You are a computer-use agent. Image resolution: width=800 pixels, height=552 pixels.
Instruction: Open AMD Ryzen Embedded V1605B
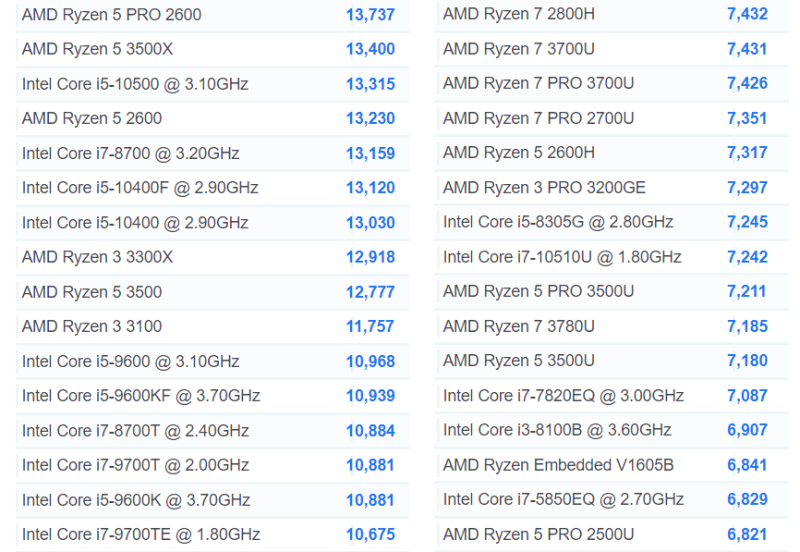[559, 465]
